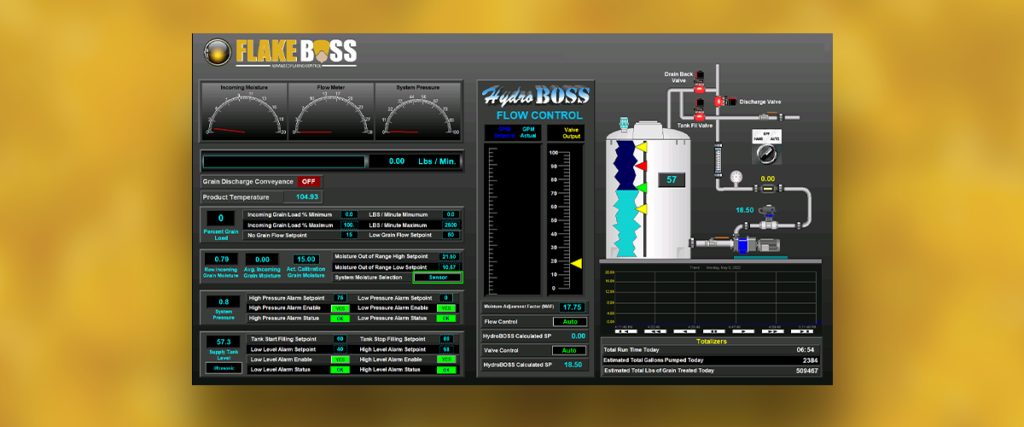Toggle High Level Alarm Enable YES
This screenshot has width=1024, height=427.
tap(446, 360)
